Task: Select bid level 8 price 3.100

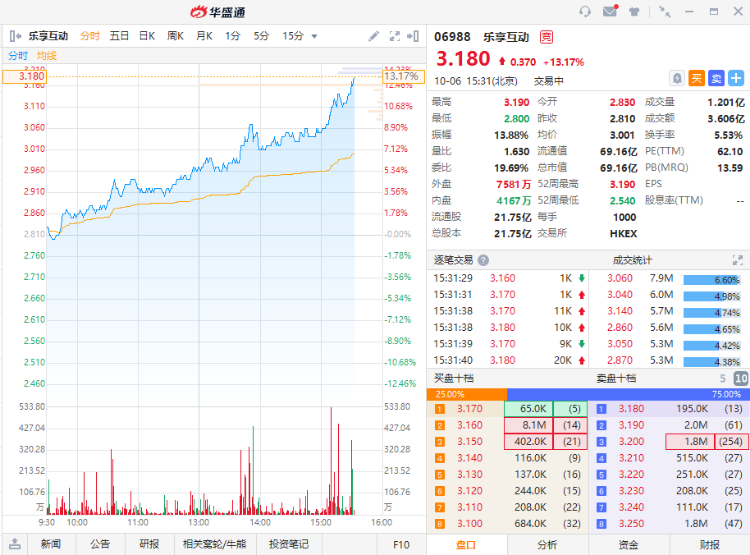Action: [470, 524]
